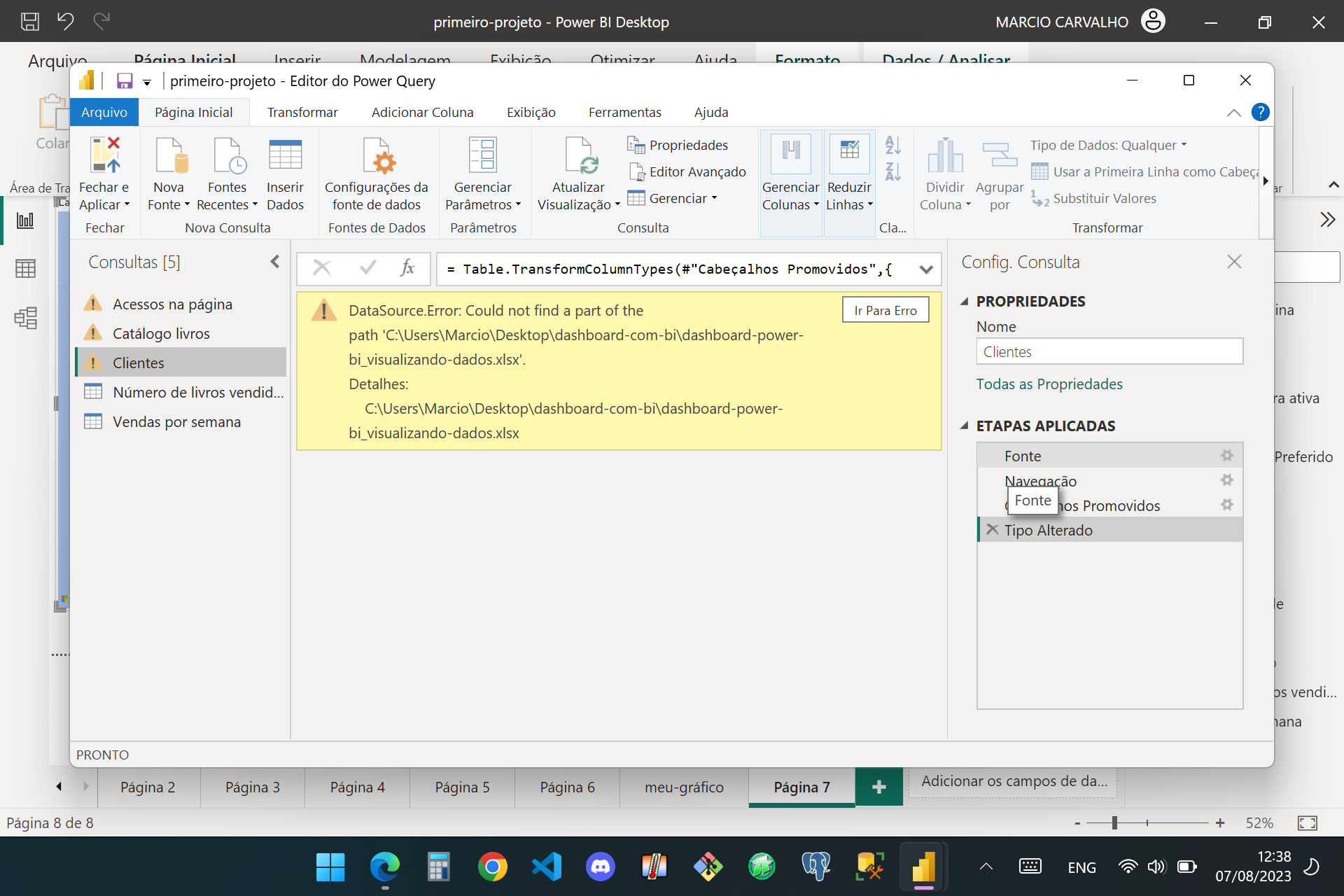This screenshot has width=1344, height=896.
Task: Select the Fonte applied step
Action: coord(1109,456)
